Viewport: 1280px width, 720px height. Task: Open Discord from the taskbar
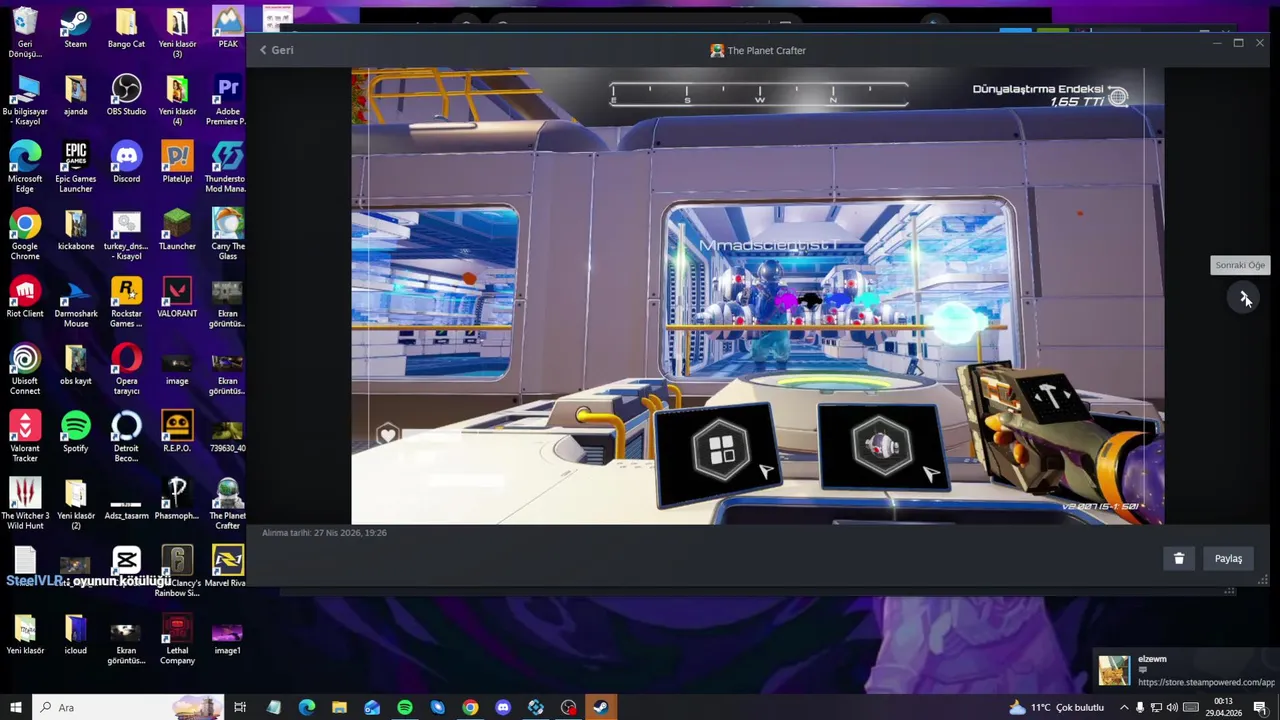[503, 707]
